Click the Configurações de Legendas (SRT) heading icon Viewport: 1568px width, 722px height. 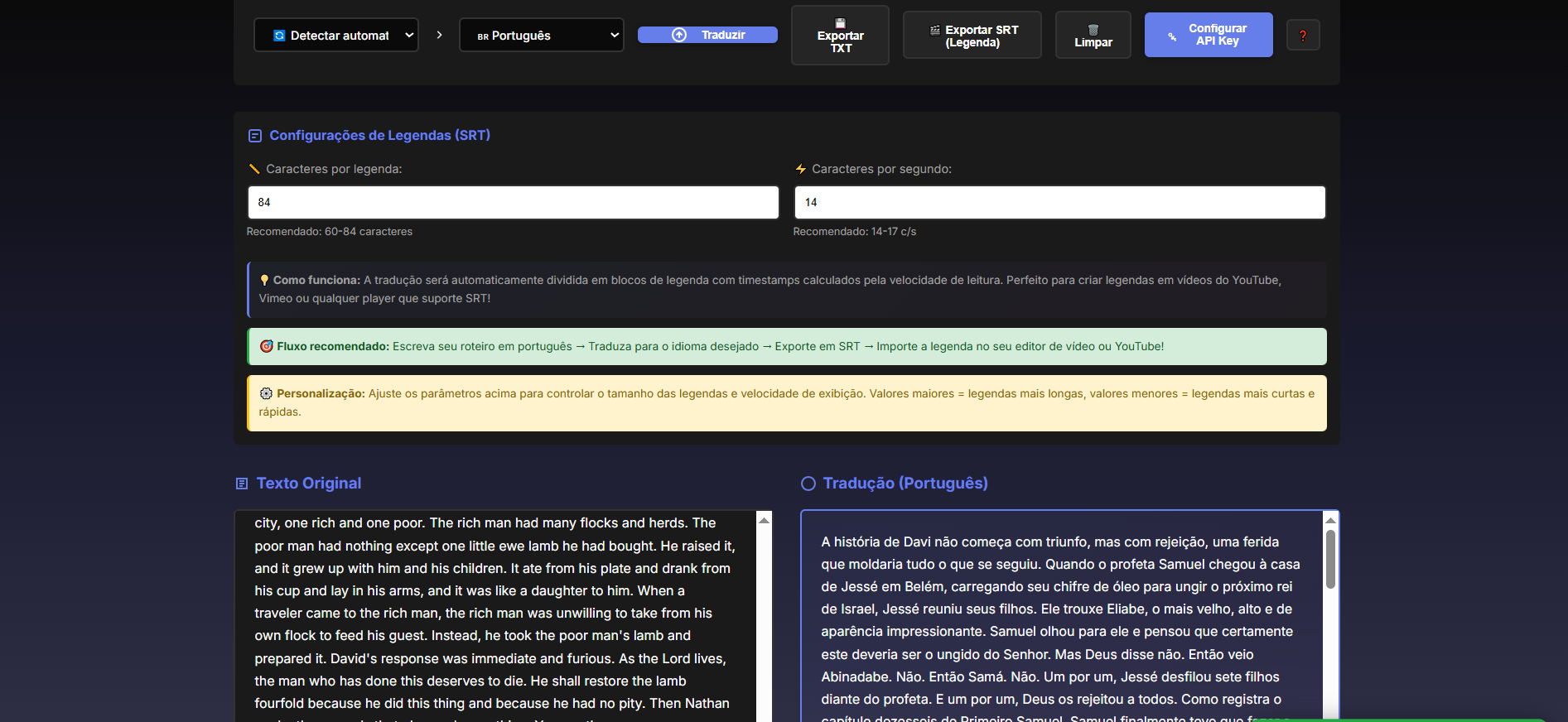click(x=255, y=136)
